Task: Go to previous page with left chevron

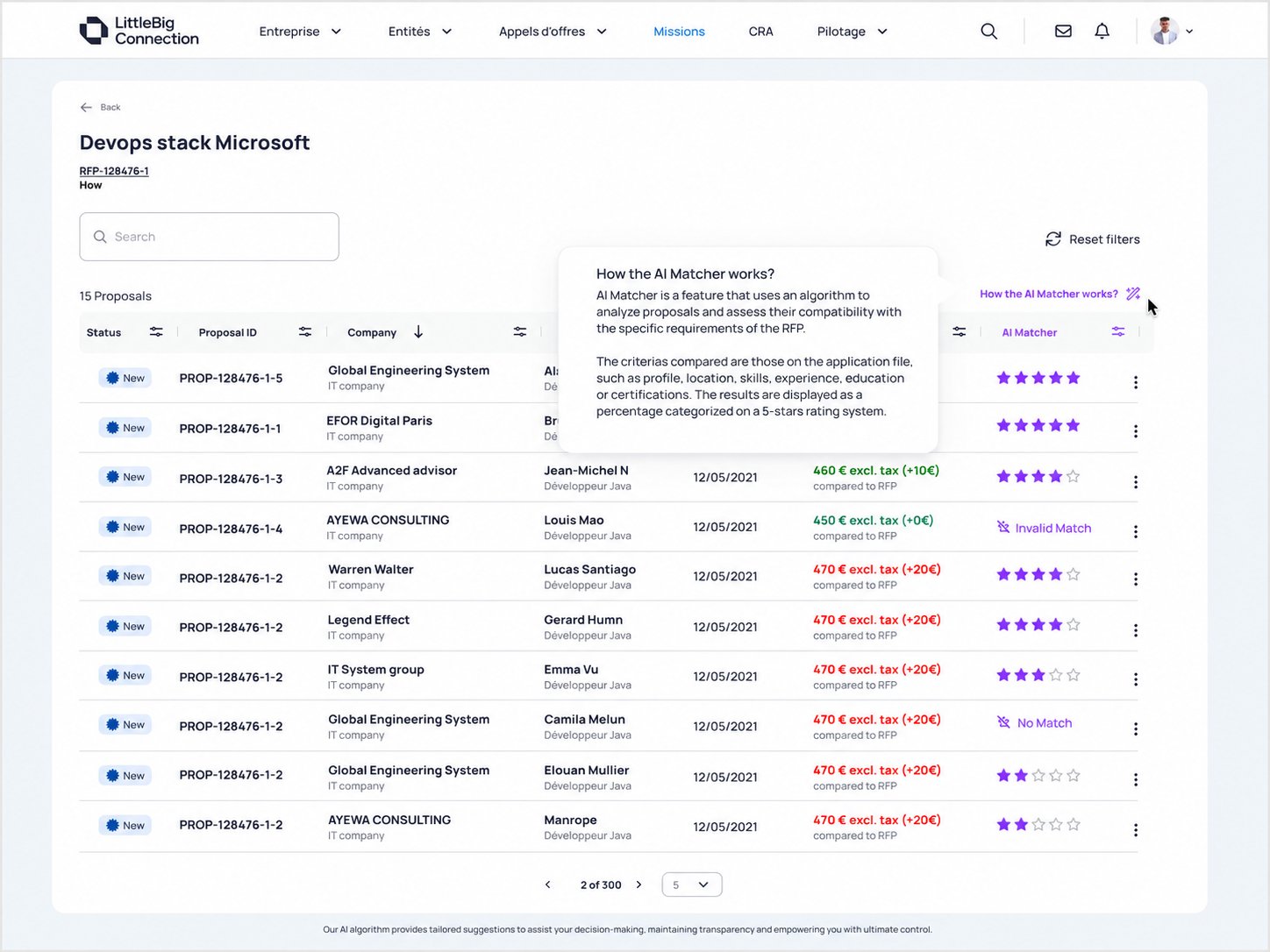Action: tap(548, 885)
